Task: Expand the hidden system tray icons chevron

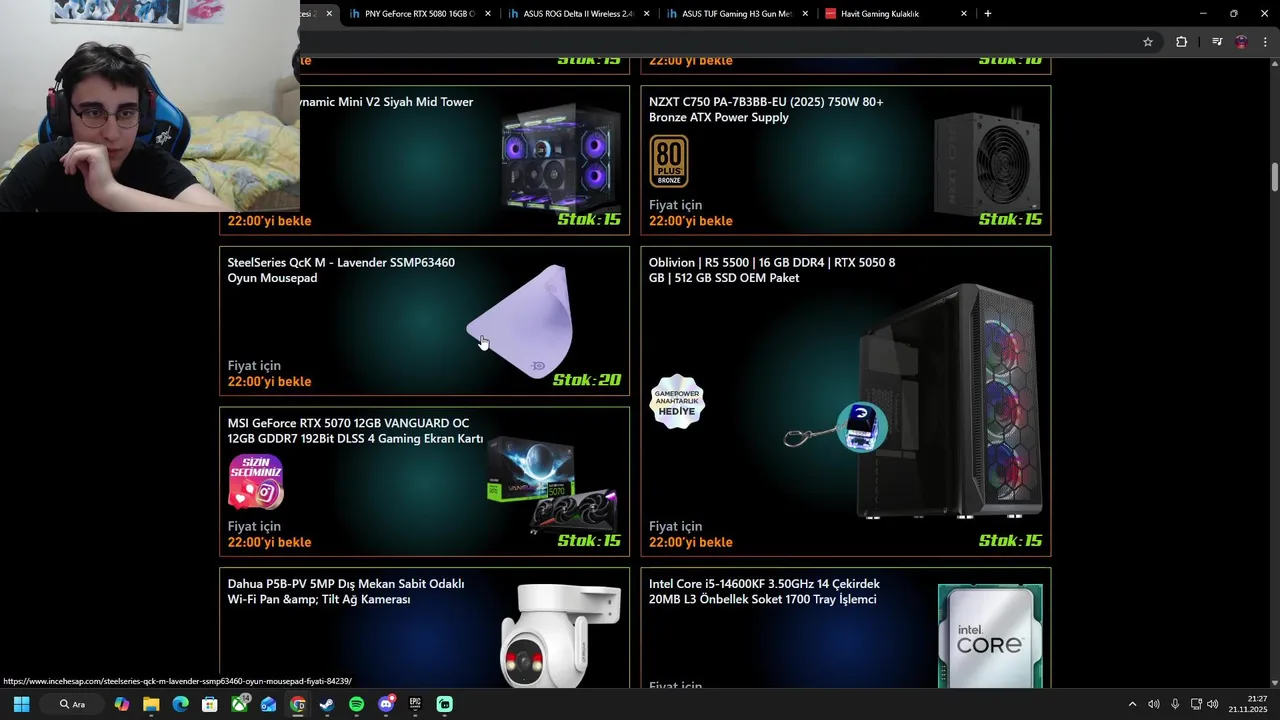Action: pyautogui.click(x=1132, y=704)
